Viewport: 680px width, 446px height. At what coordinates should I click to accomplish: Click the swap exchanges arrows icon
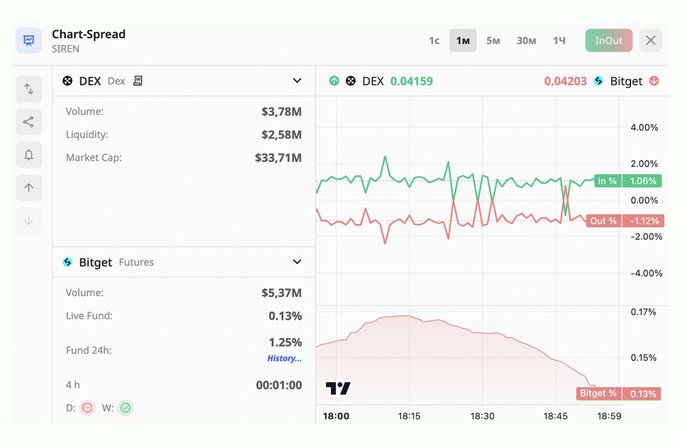pos(29,89)
